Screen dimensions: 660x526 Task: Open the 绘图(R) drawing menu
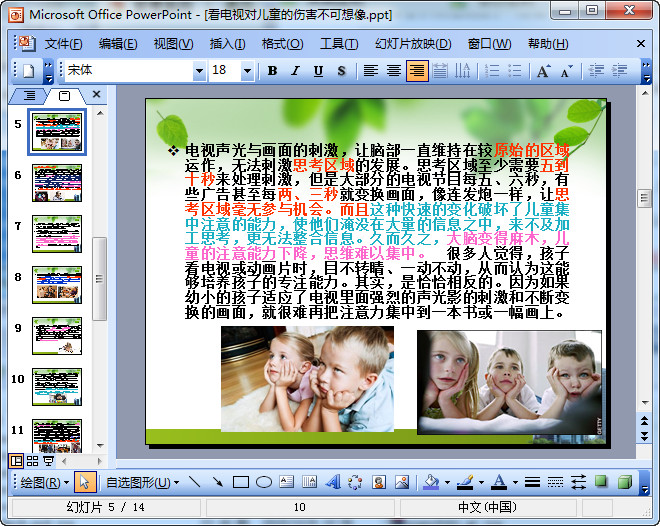44,482
